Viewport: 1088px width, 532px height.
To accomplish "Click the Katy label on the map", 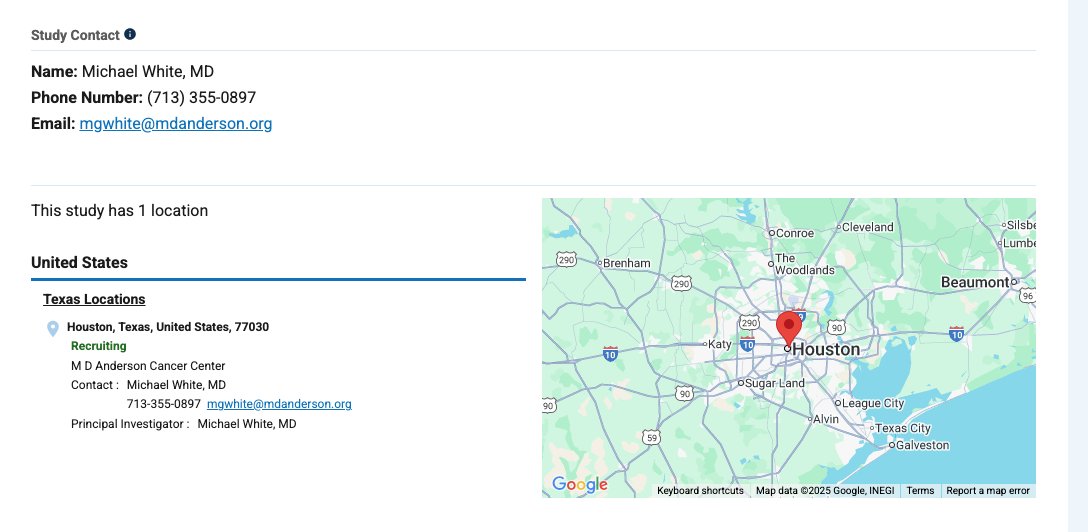I will pos(720,344).
